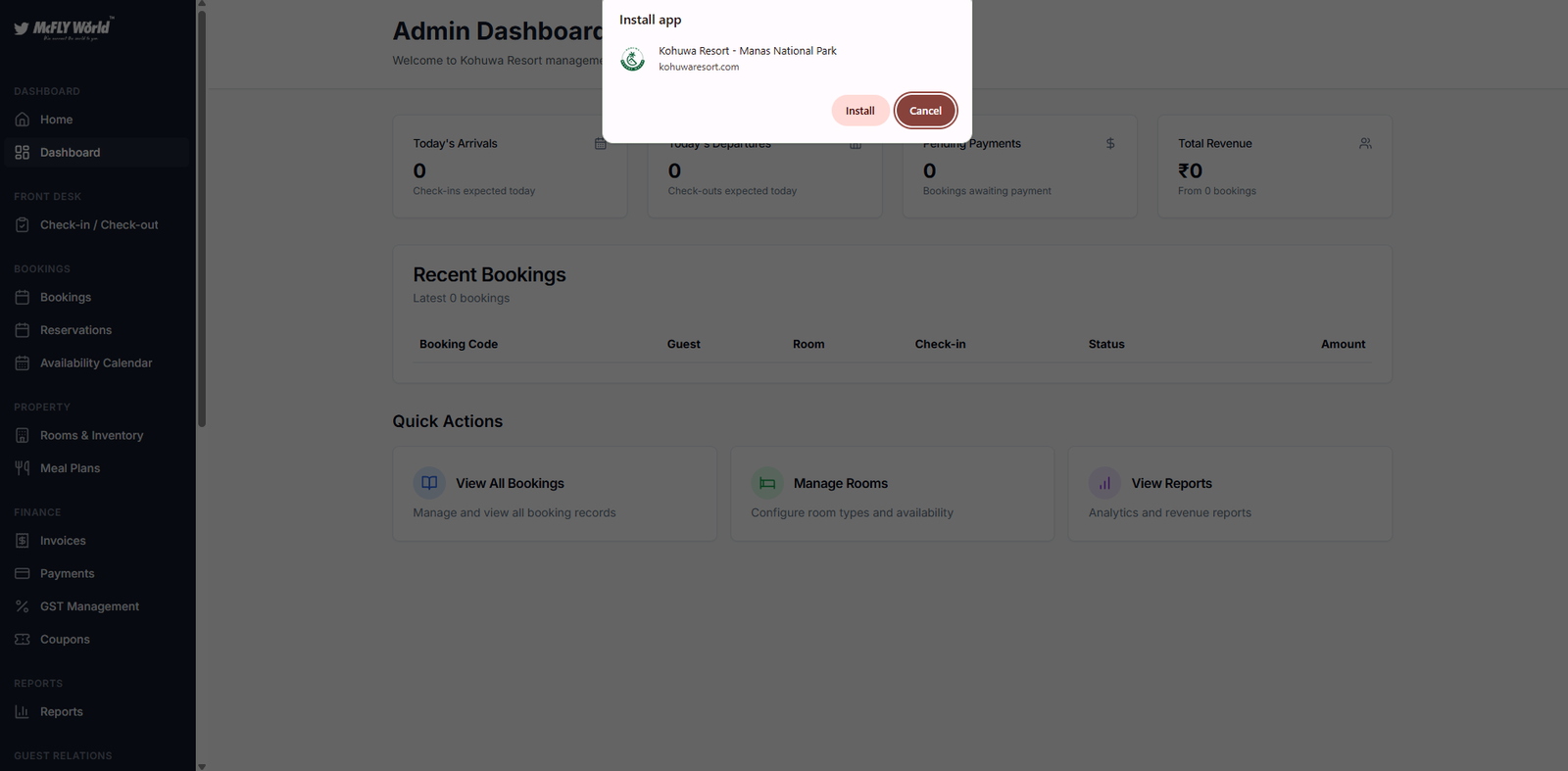Click the sidebar scroll up arrow
The image size is (1568, 771).
pos(202,4)
